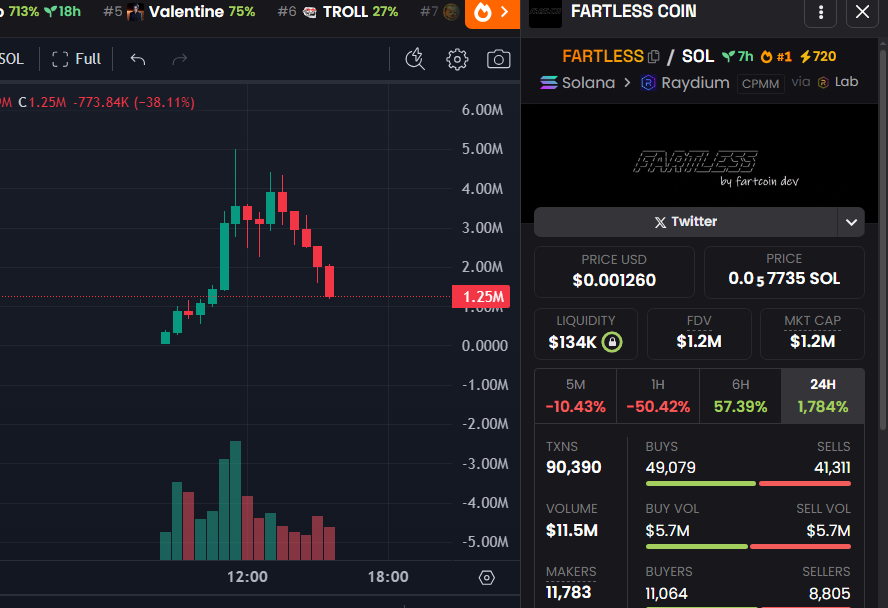Viewport: 888px width, 608px height.
Task: Click the price in SOL value box
Action: tap(784, 272)
